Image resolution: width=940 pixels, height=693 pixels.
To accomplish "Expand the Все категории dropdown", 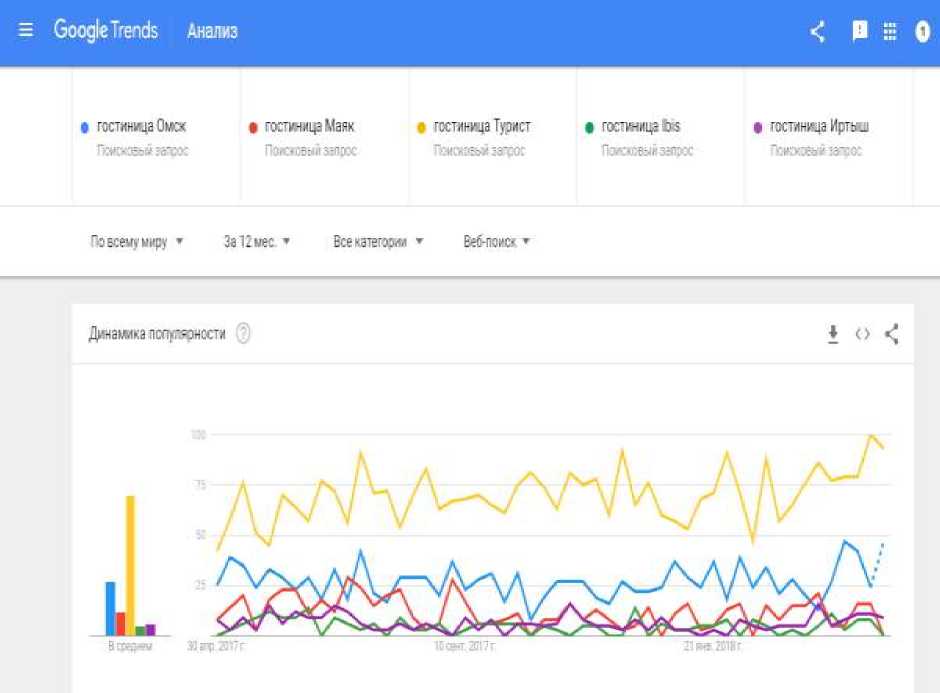I will coord(378,242).
